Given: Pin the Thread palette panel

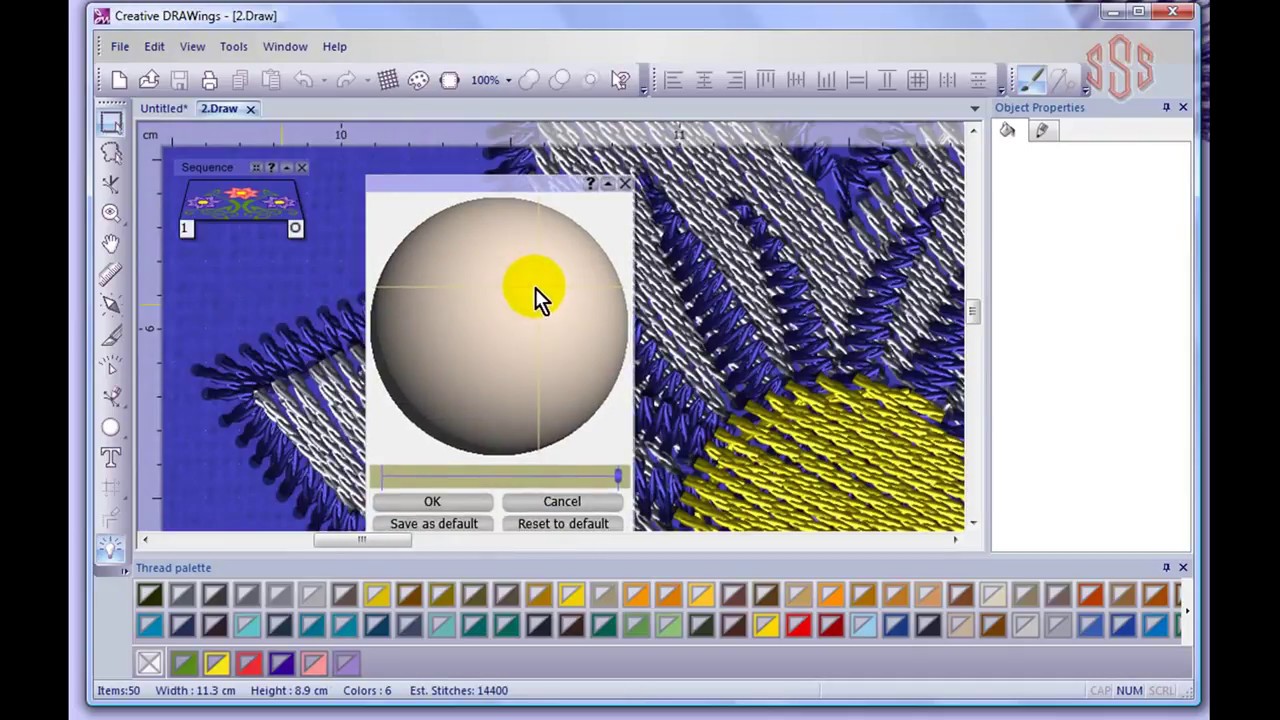Looking at the screenshot, I should click(1166, 567).
